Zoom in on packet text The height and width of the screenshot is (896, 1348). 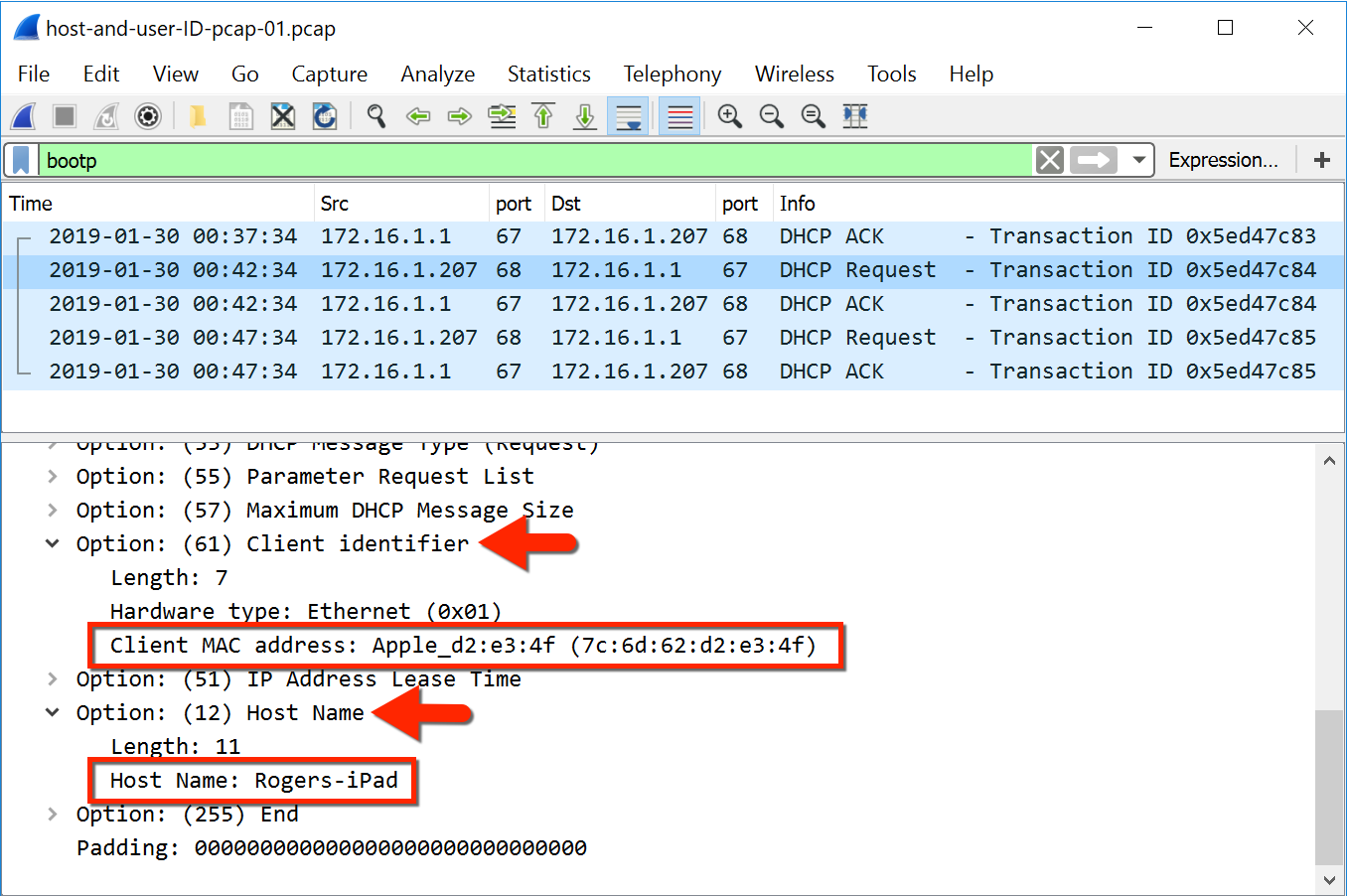coord(729,116)
